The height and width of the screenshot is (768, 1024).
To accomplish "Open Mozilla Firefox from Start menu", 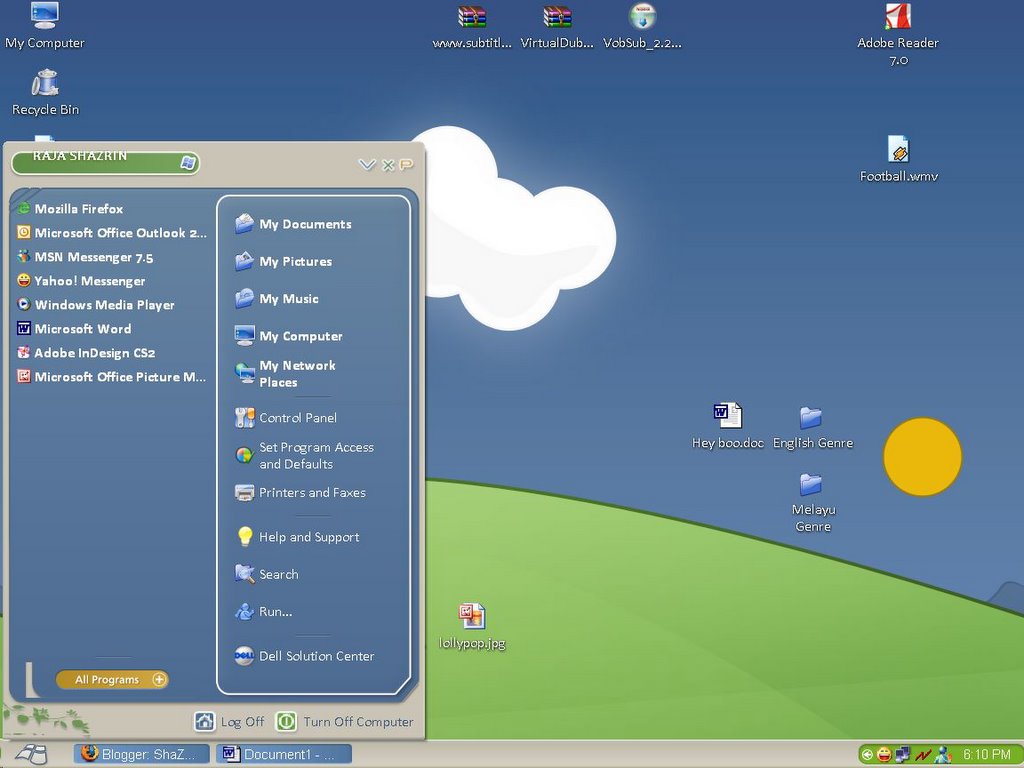I will [71, 209].
